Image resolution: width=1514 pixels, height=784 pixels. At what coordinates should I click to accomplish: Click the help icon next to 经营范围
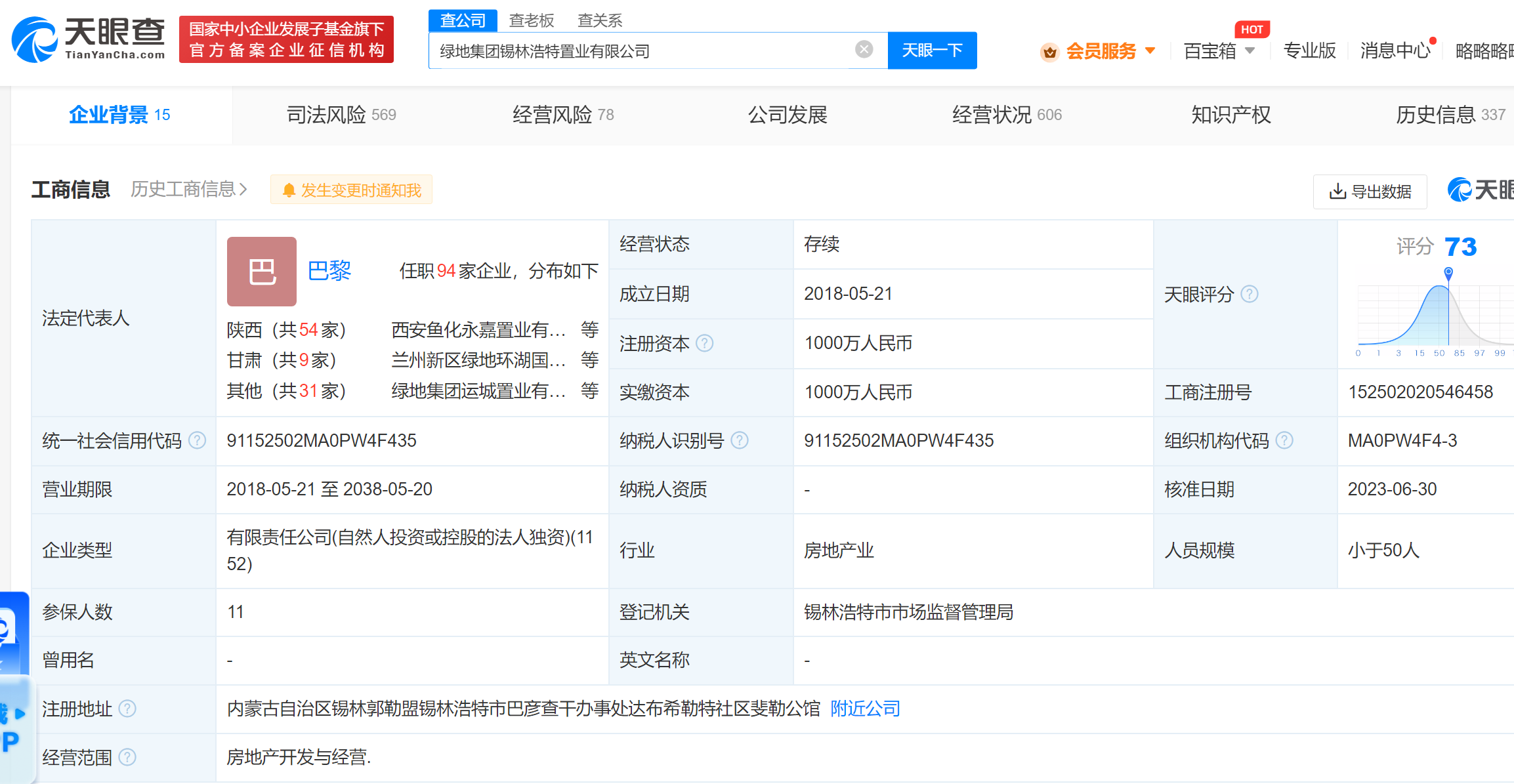click(127, 757)
